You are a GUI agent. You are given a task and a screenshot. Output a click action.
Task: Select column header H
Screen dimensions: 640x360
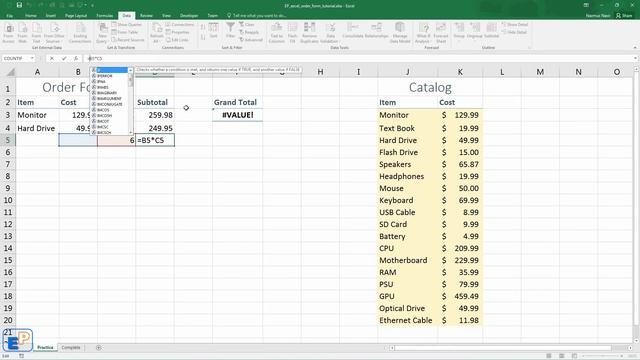click(320, 72)
